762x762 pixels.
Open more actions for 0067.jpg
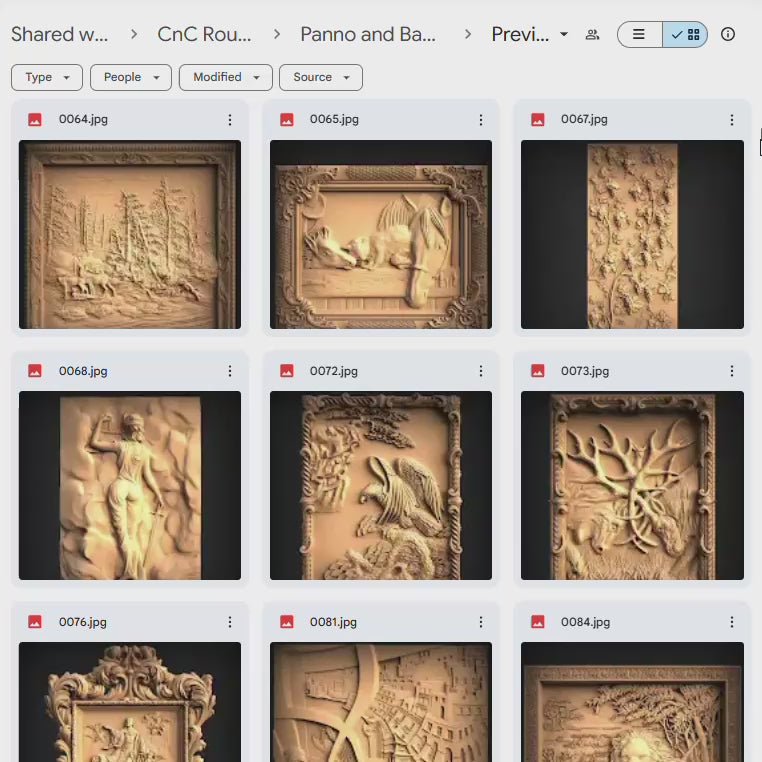[731, 120]
